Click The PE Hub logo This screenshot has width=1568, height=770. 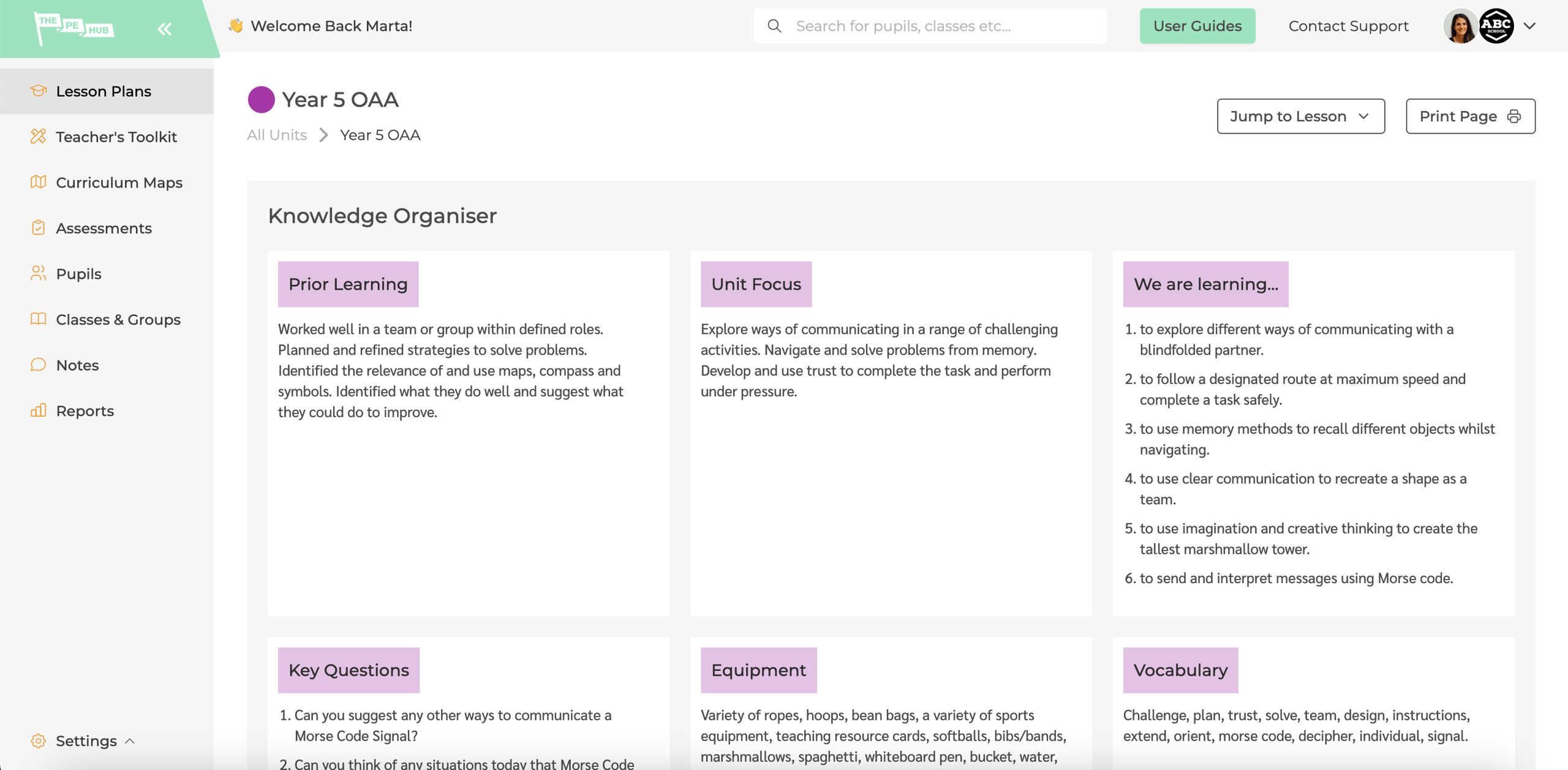(x=74, y=28)
